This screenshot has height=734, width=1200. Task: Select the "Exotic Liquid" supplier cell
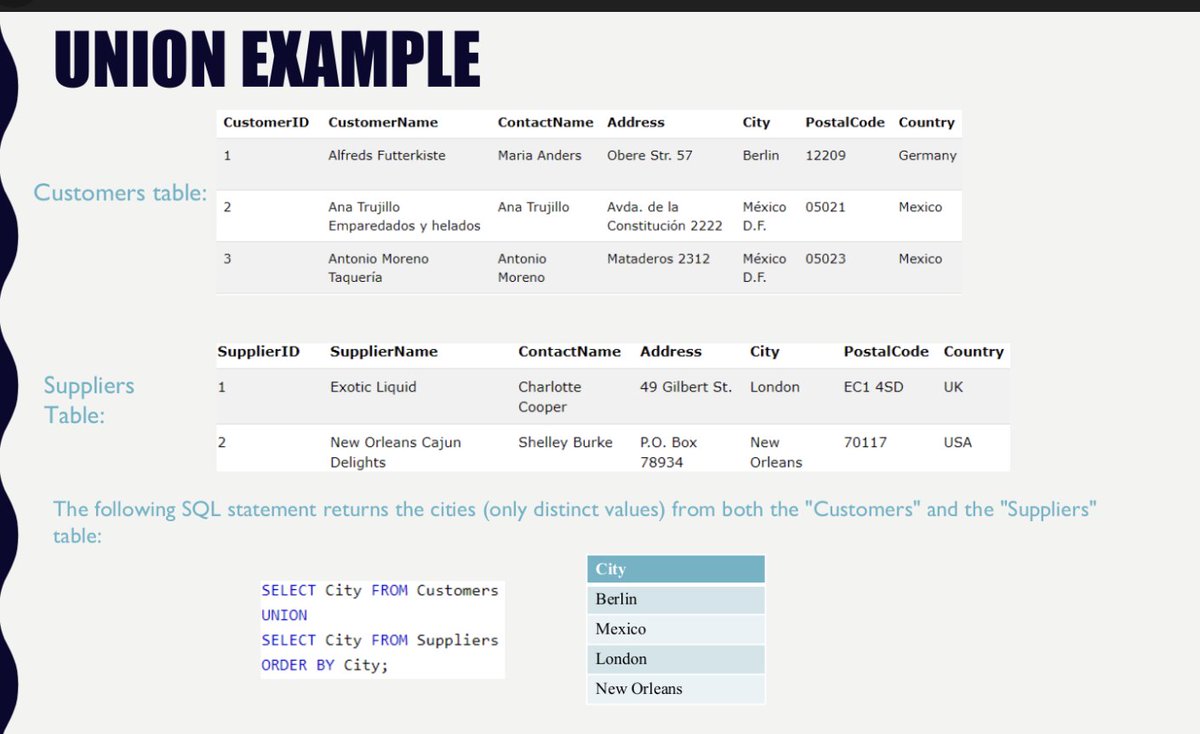pyautogui.click(x=373, y=387)
